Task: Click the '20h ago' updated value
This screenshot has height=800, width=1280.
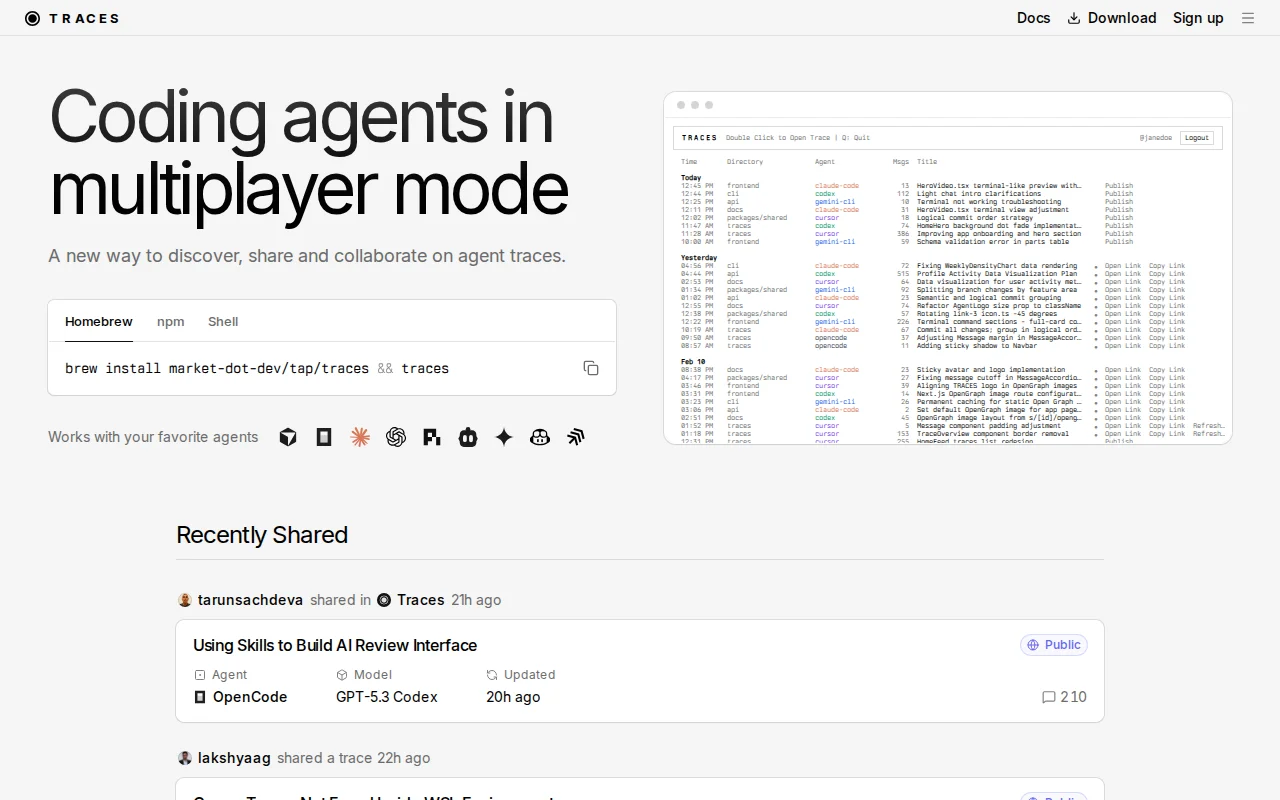Action: click(x=513, y=697)
